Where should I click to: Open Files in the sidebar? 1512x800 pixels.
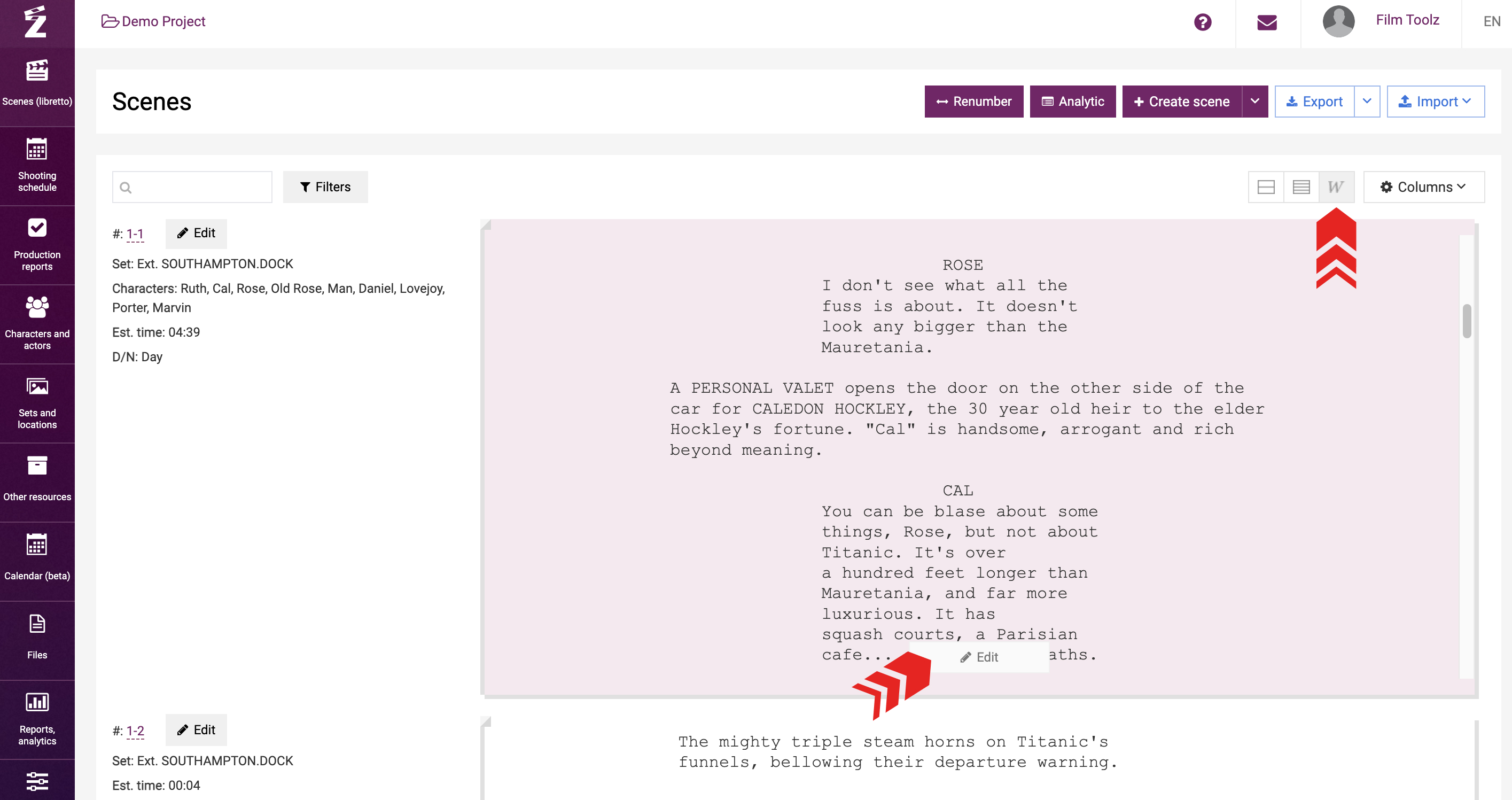(37, 641)
